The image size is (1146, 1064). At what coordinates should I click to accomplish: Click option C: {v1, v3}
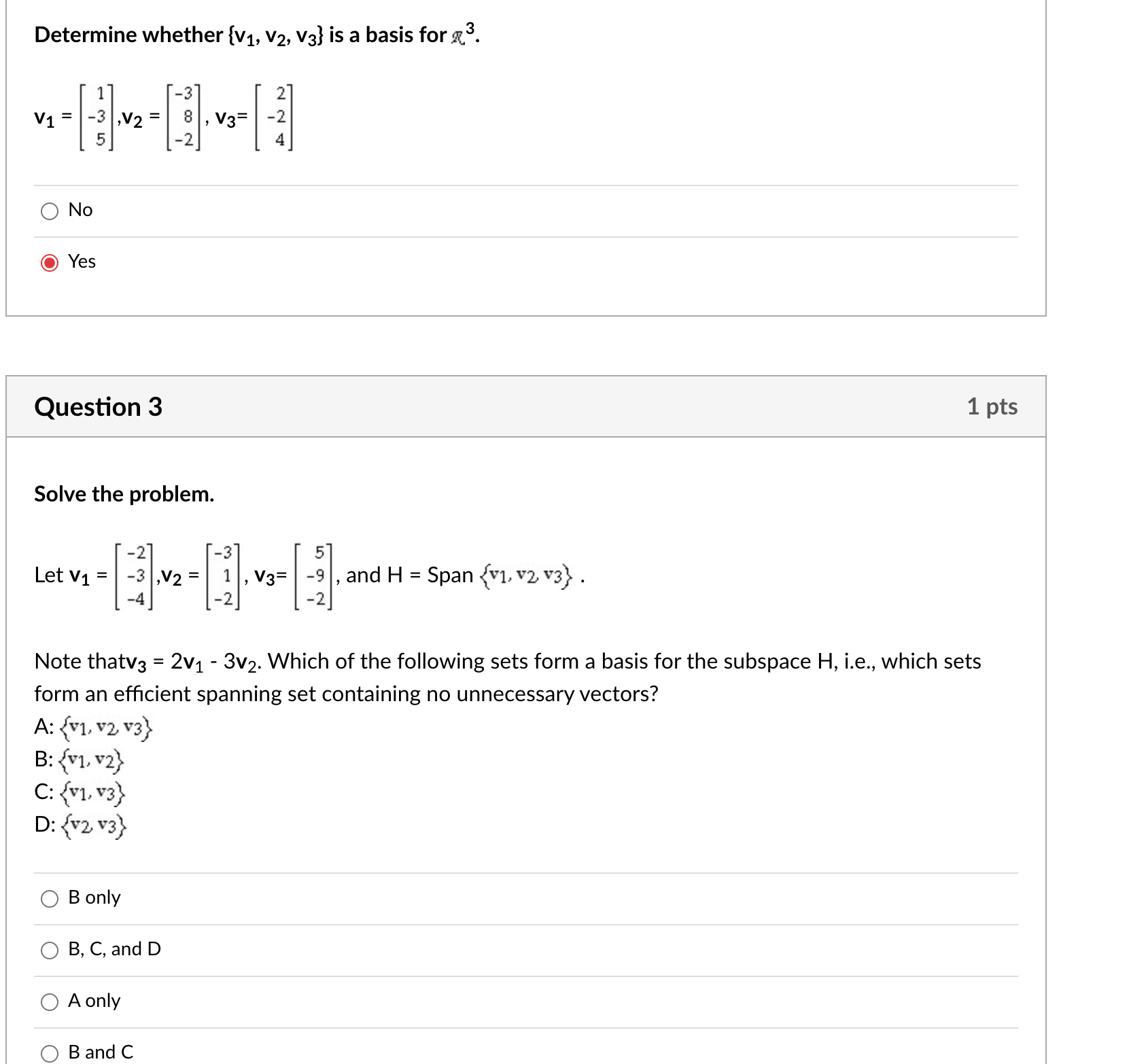pos(81,793)
